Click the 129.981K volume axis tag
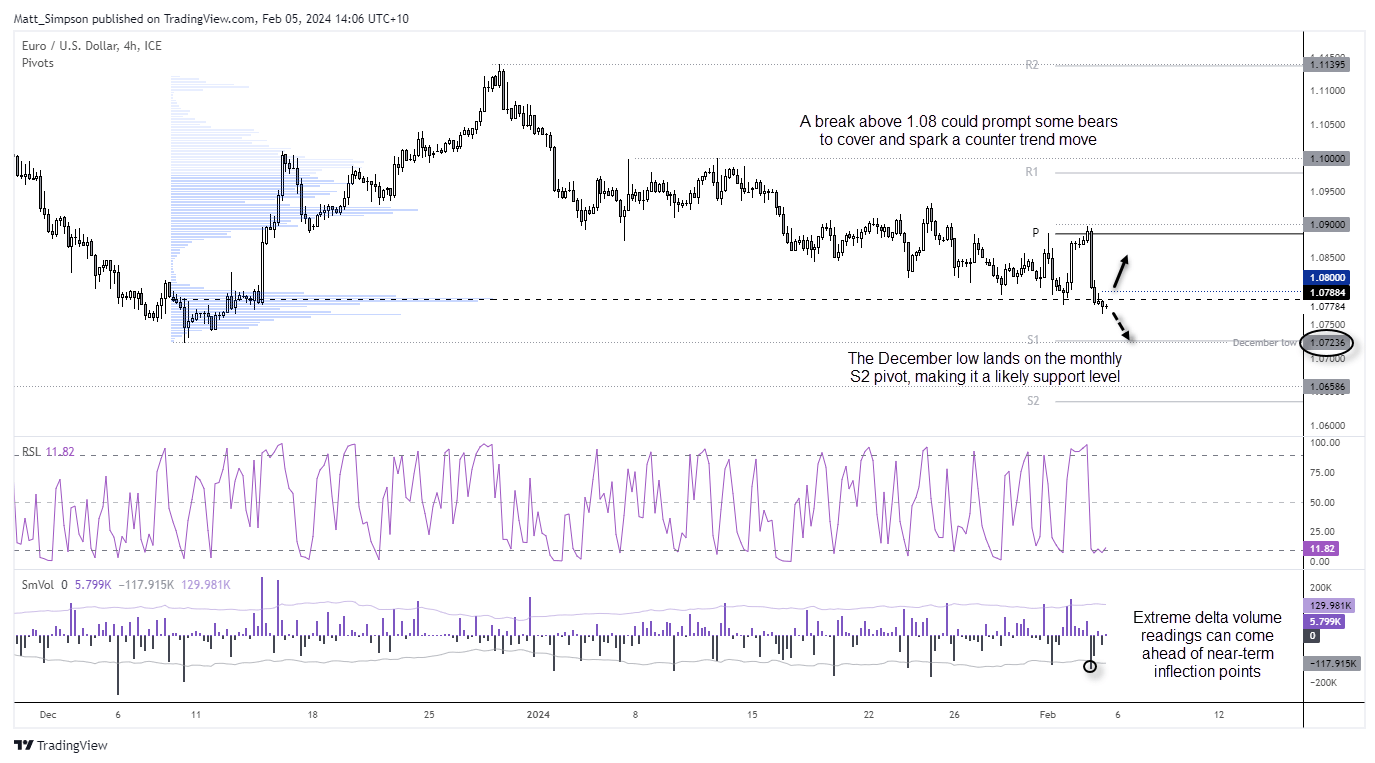The width and height of the screenshot is (1375, 763). click(x=1329, y=606)
